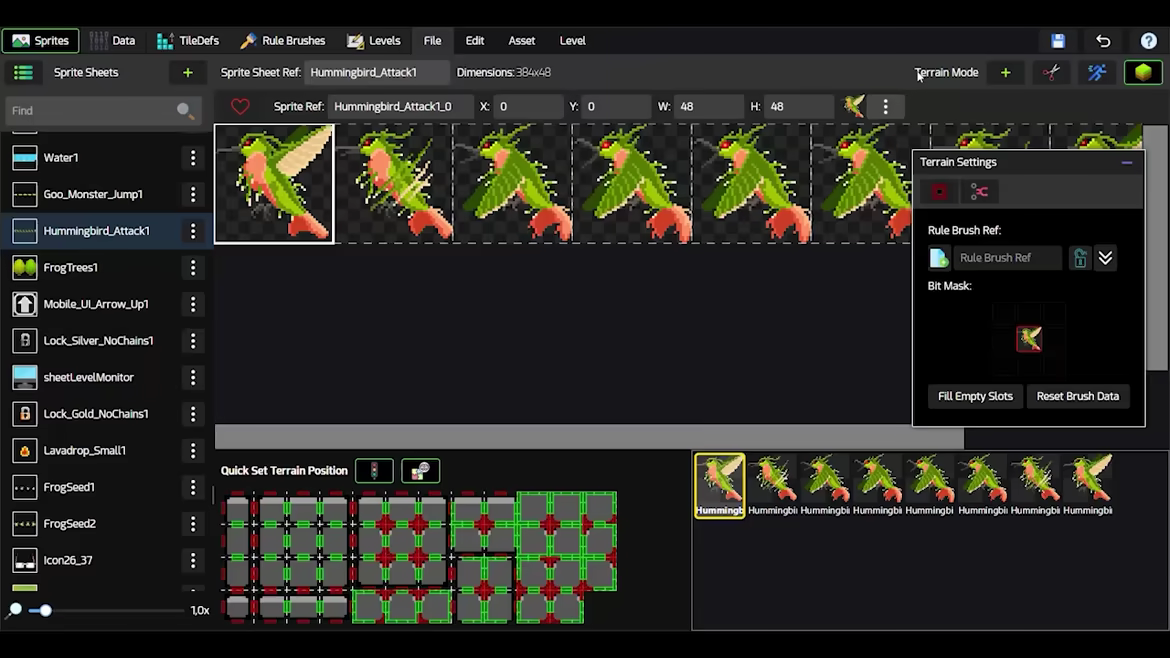Image resolution: width=1170 pixels, height=658 pixels.
Task: Open options menu for Goo_Monster_Jump1
Action: click(193, 194)
